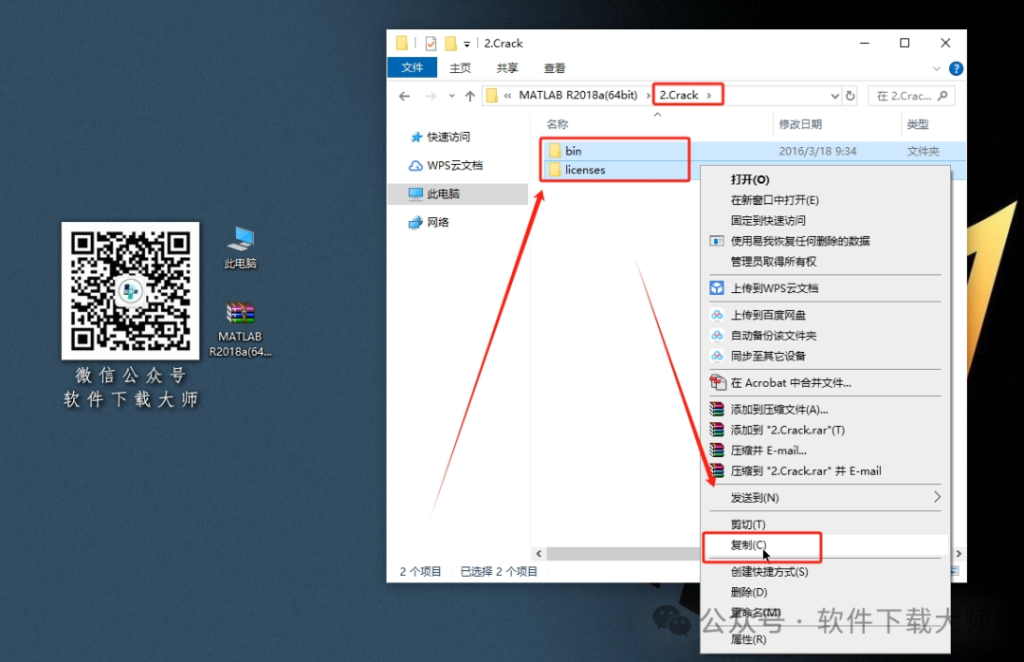
Task: Click inside the search box
Action: pyautogui.click(x=910, y=94)
